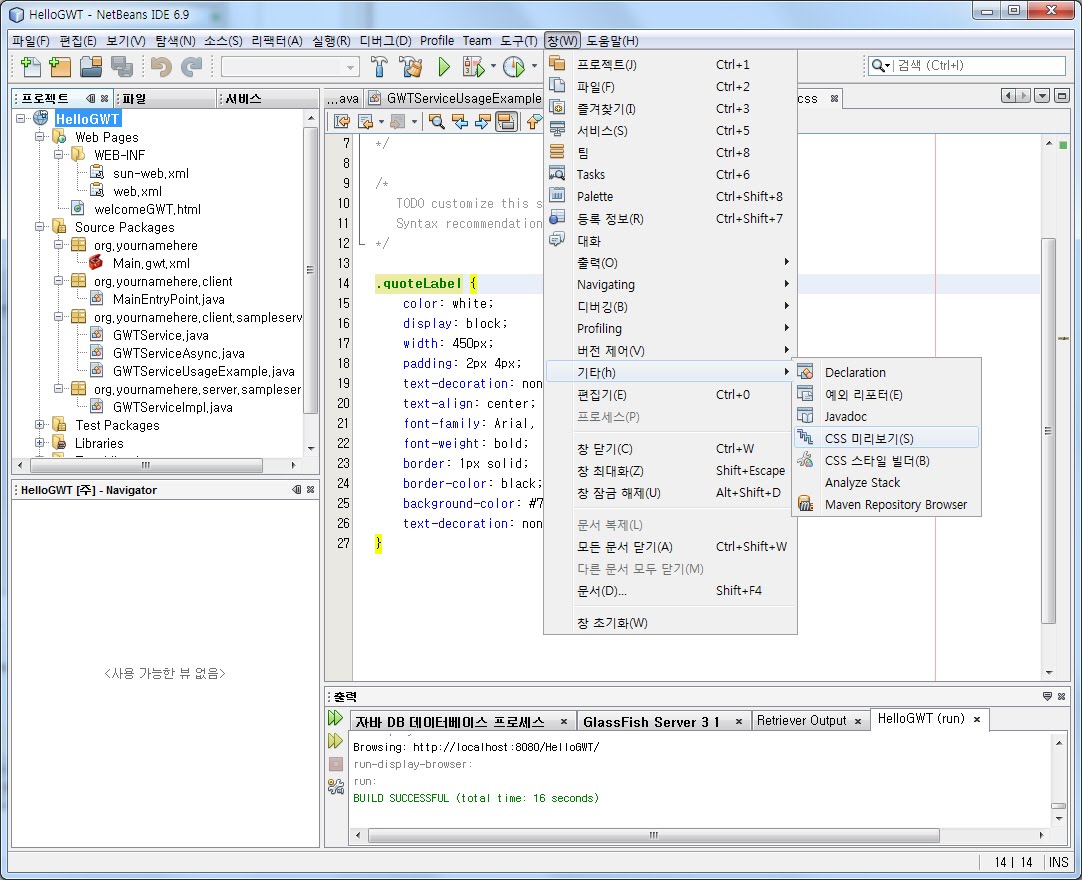
Task: Open the 도움말(H) menu
Action: click(x=612, y=41)
